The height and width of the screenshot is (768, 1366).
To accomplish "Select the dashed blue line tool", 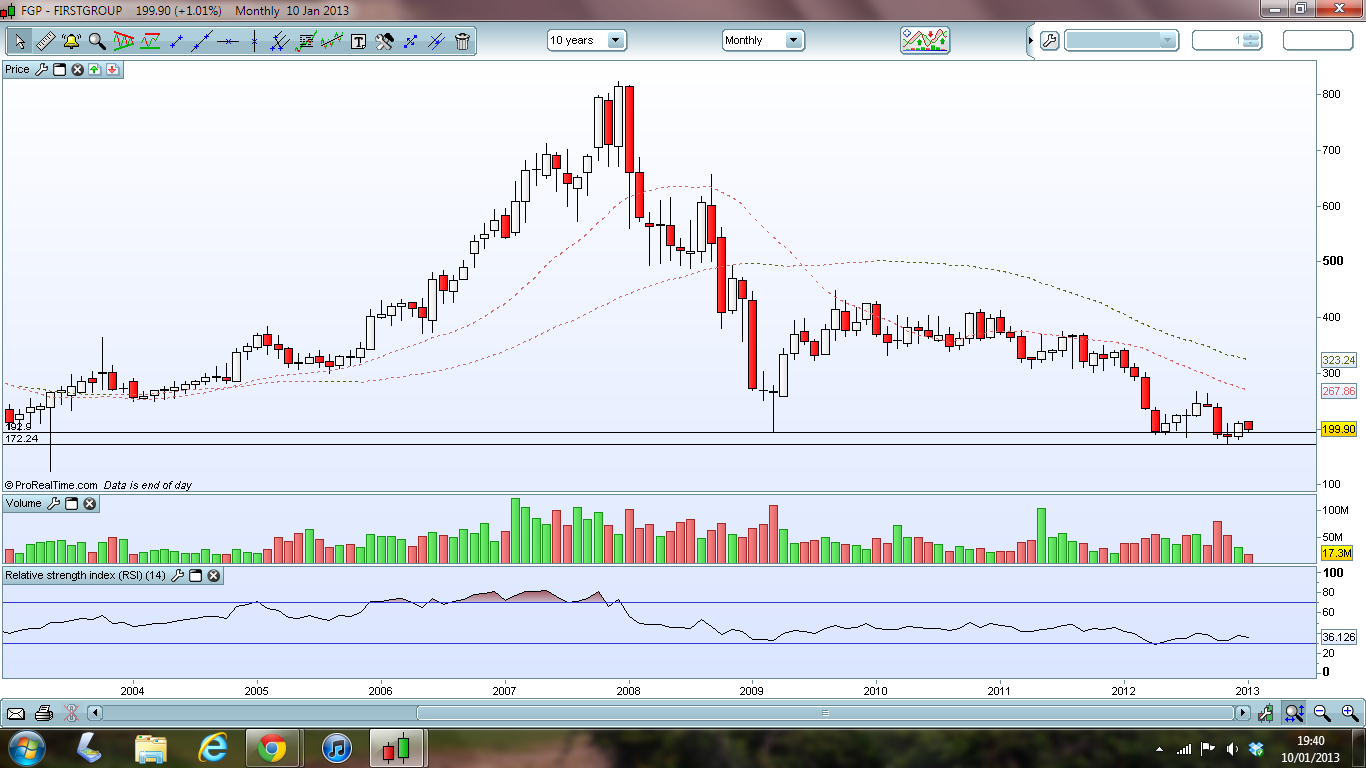I will coord(410,41).
